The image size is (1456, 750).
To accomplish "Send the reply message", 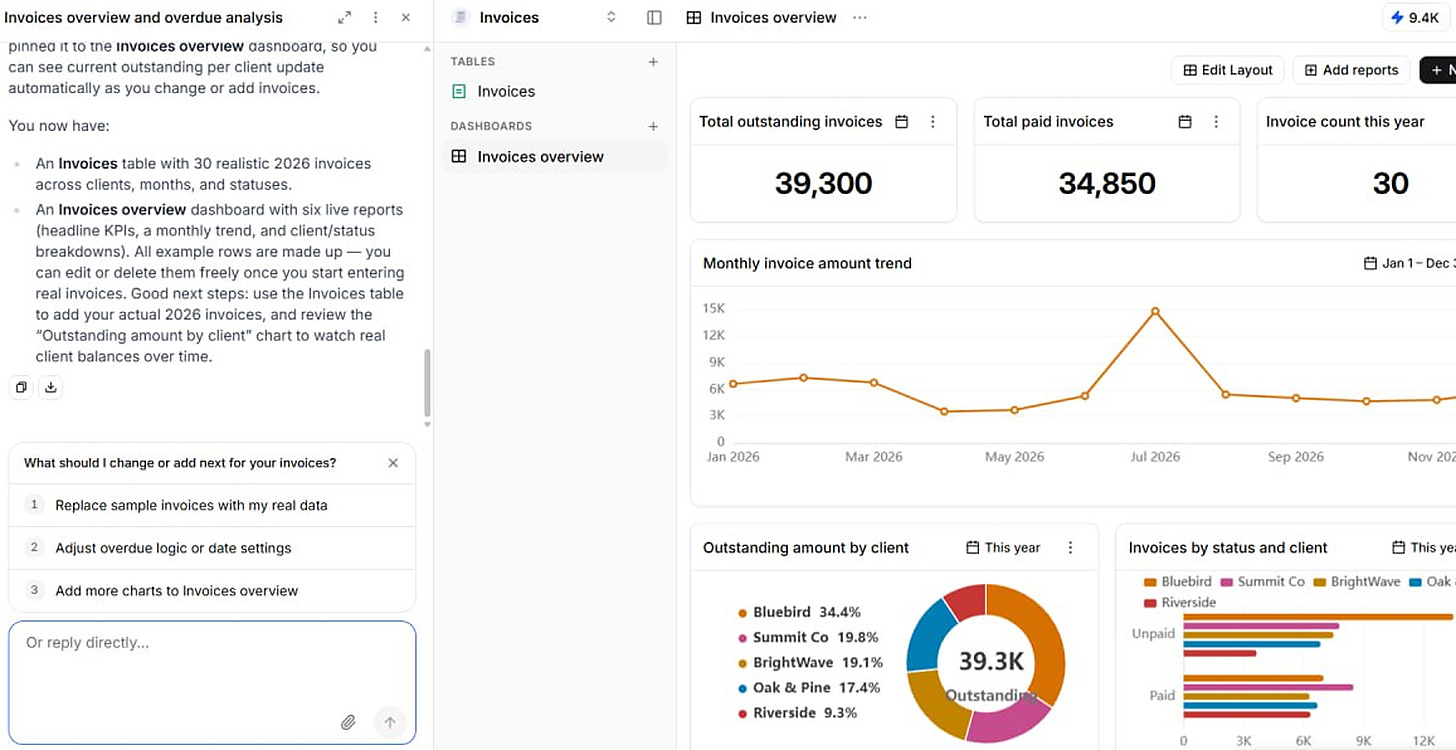I will tap(390, 722).
